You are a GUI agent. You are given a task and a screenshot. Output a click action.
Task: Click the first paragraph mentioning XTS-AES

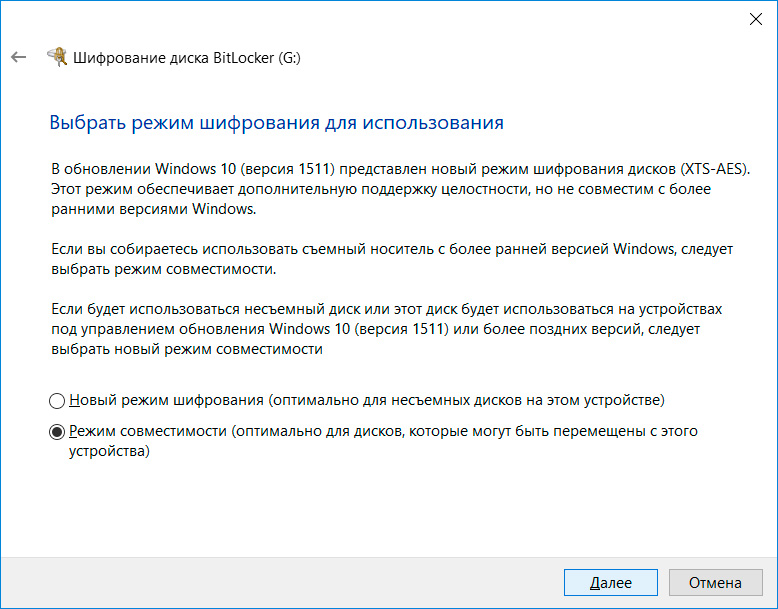point(399,189)
